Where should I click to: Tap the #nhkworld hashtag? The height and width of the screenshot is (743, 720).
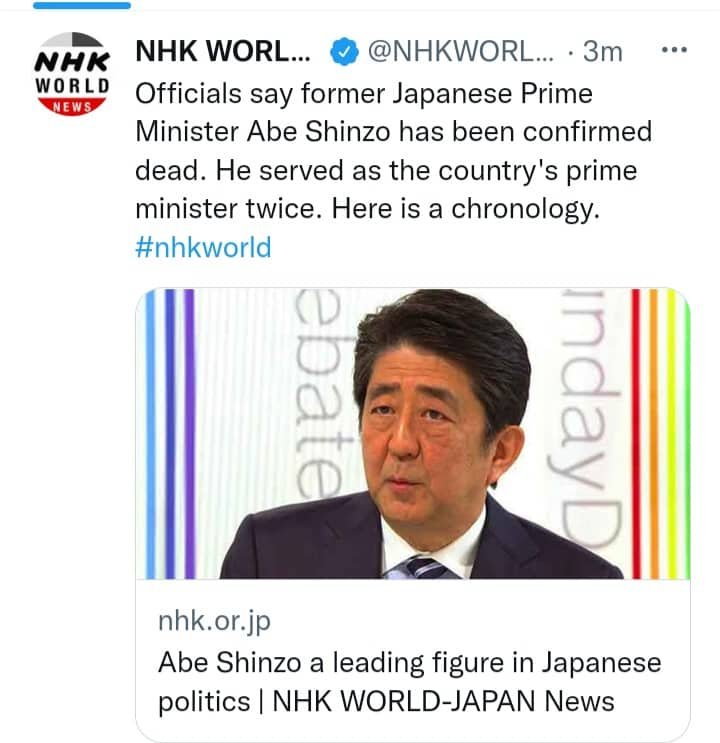(x=203, y=247)
